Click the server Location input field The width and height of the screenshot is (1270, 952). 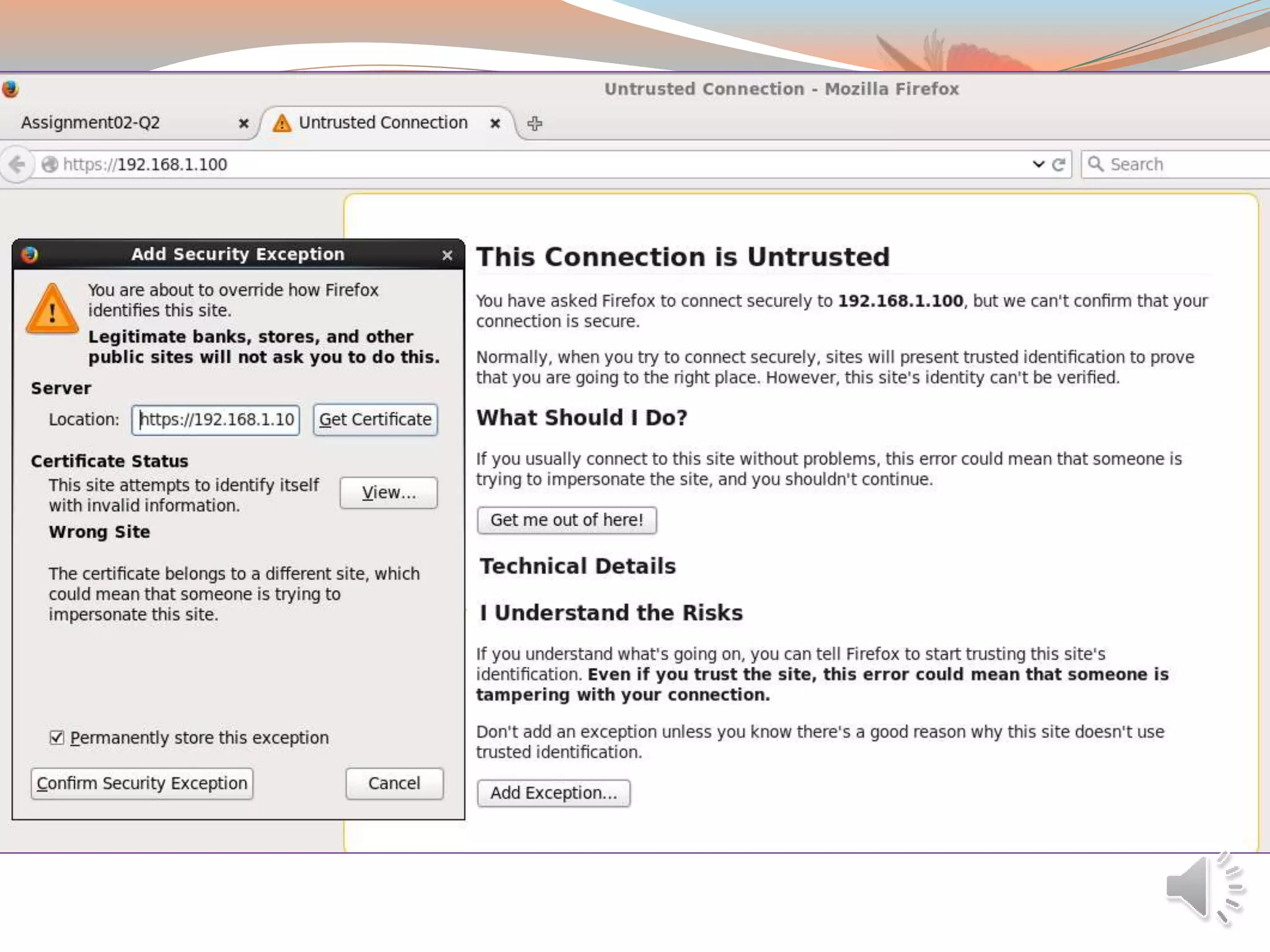point(216,420)
